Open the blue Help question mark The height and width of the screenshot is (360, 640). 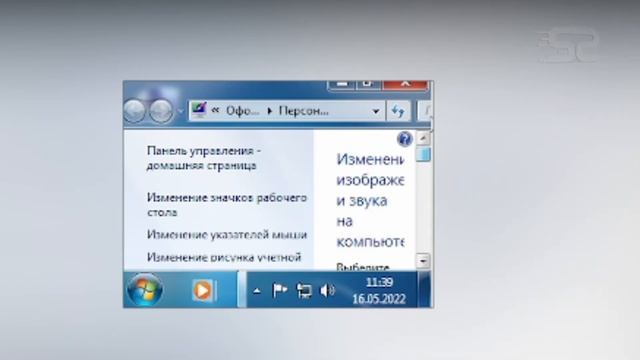coord(404,139)
